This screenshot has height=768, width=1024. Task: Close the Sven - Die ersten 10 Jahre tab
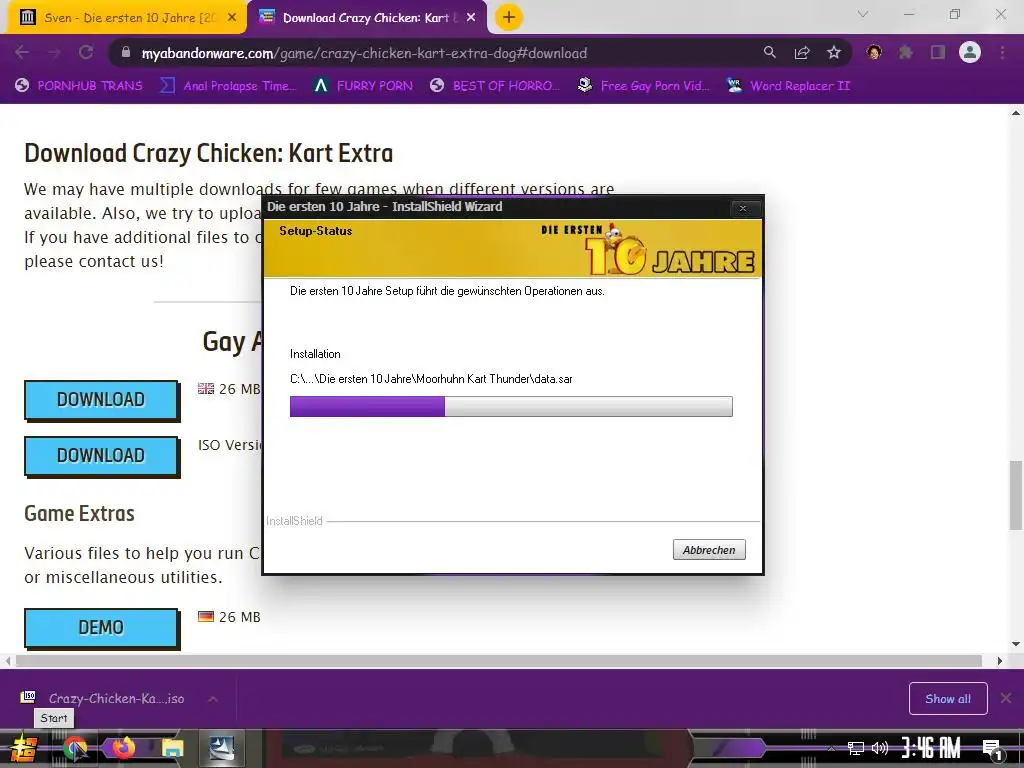[x=232, y=18]
